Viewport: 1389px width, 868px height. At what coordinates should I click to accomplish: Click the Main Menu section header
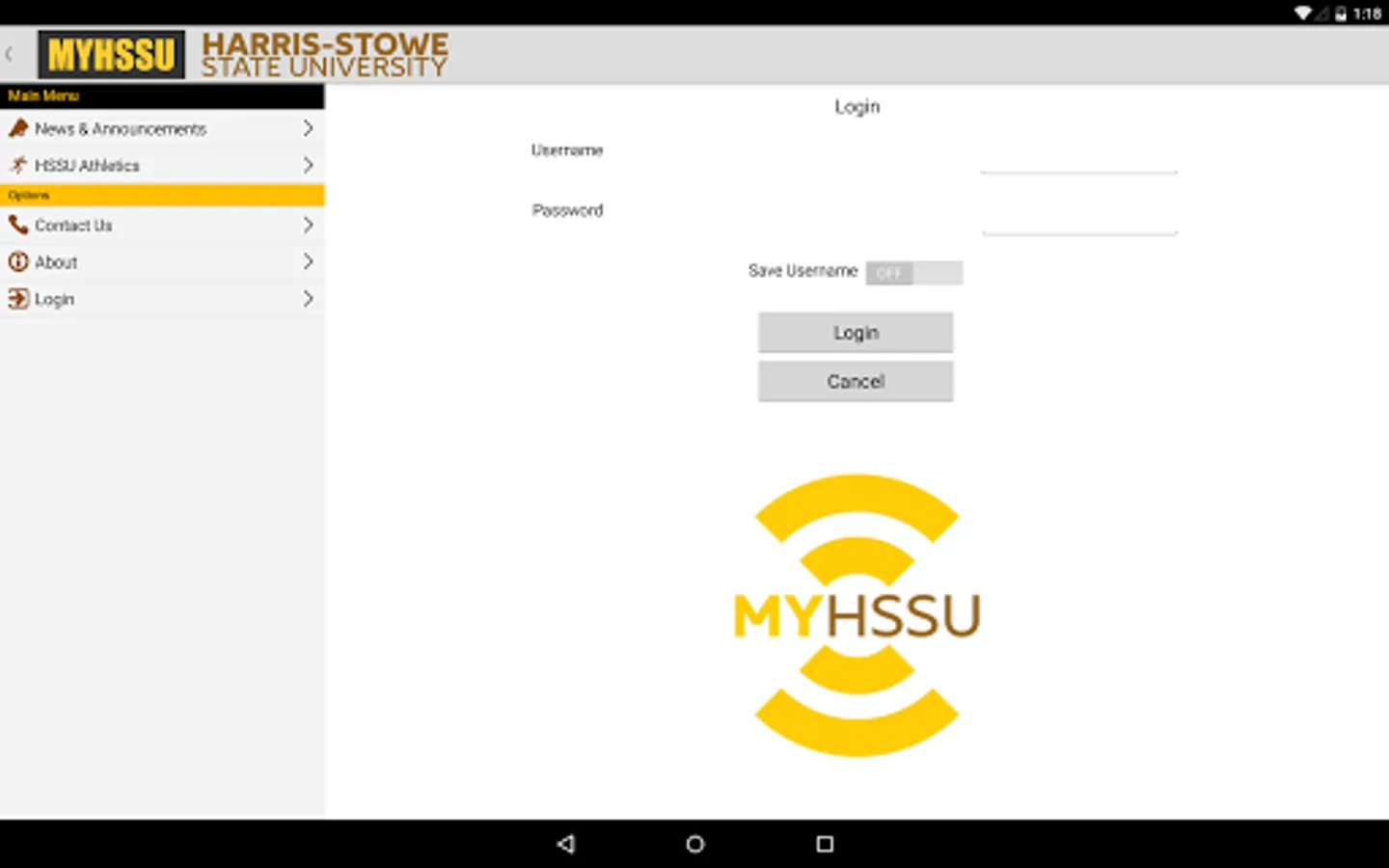162,95
